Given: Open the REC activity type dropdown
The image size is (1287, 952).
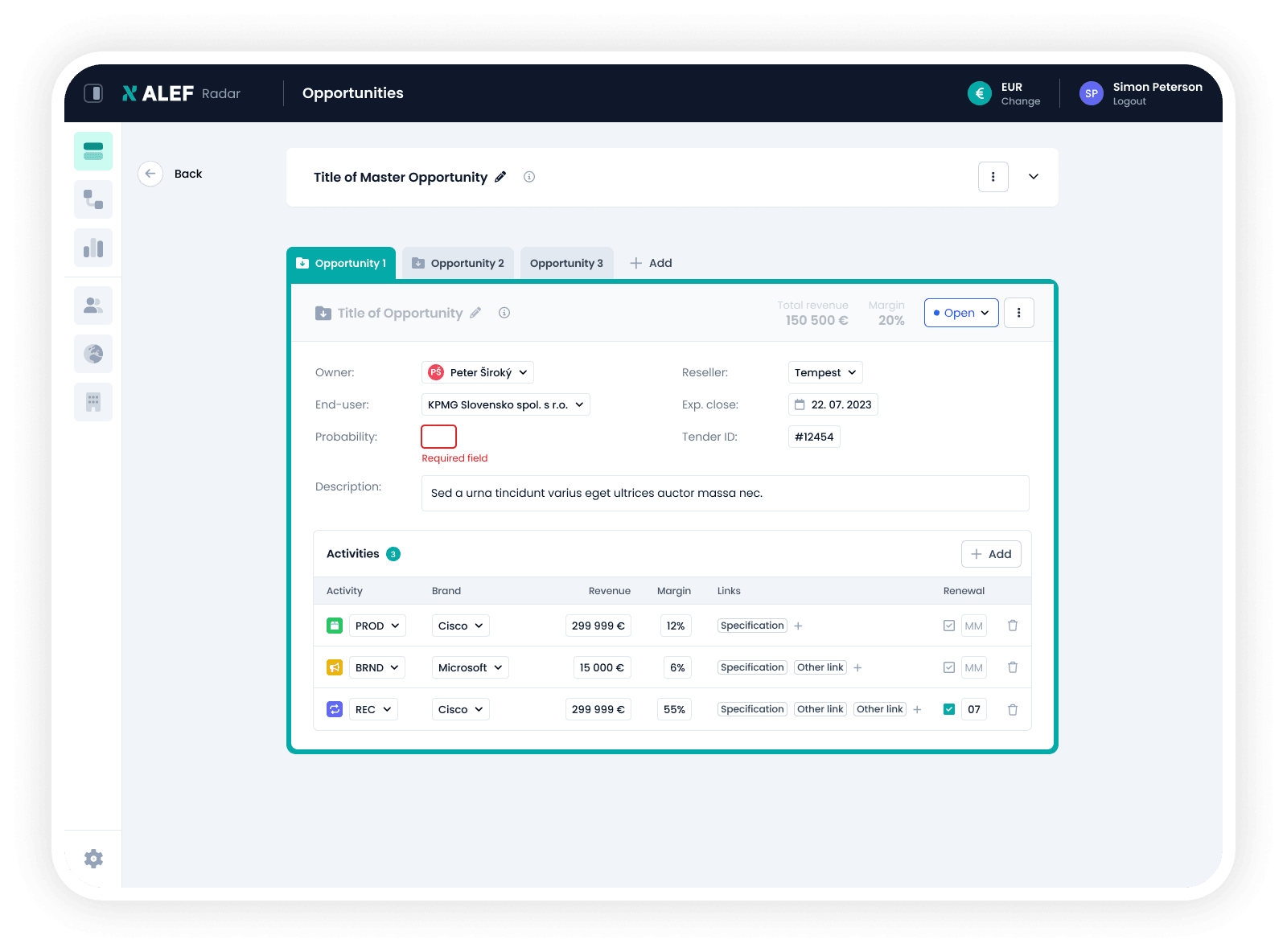Looking at the screenshot, I should [373, 709].
